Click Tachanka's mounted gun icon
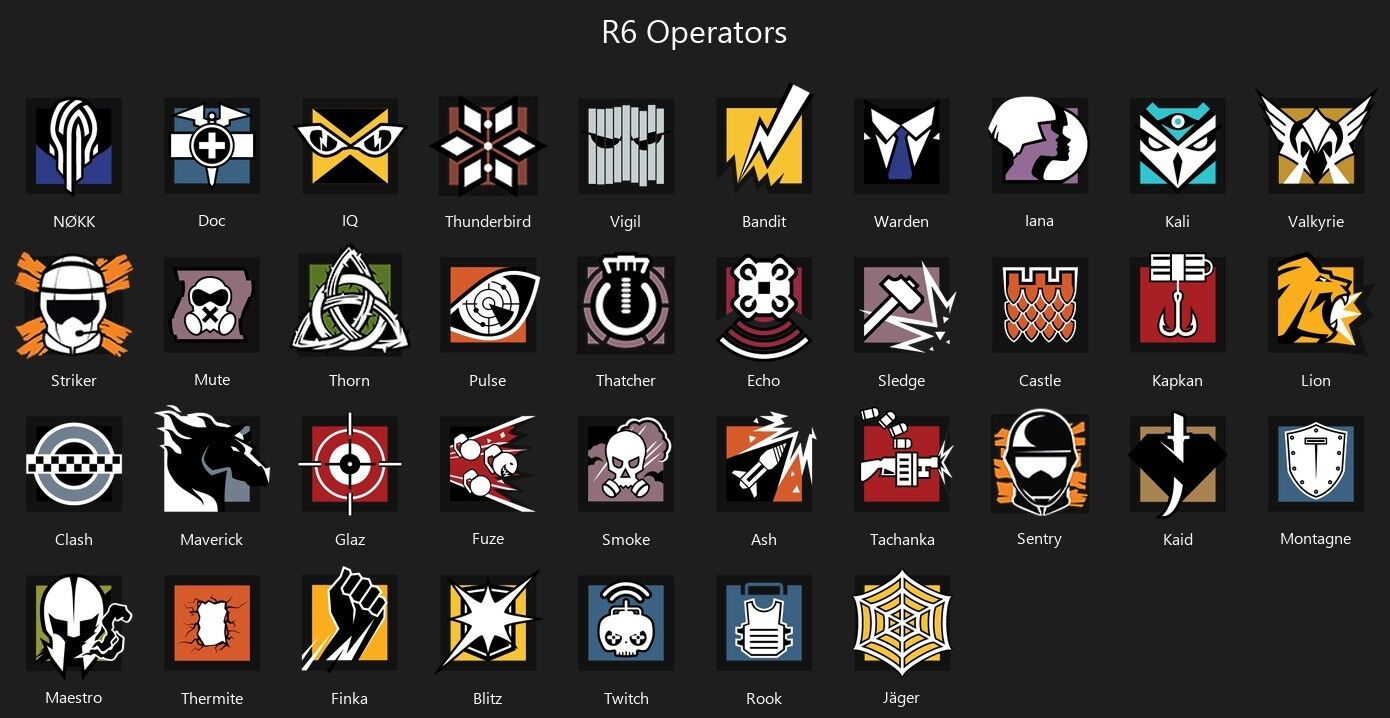 coord(905,460)
